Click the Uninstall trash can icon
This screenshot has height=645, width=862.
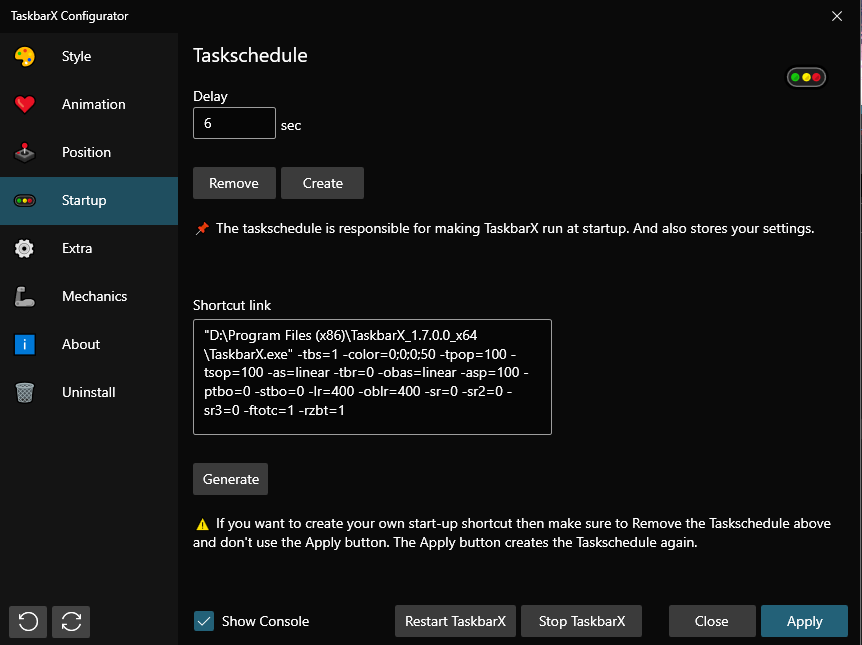pos(25,393)
